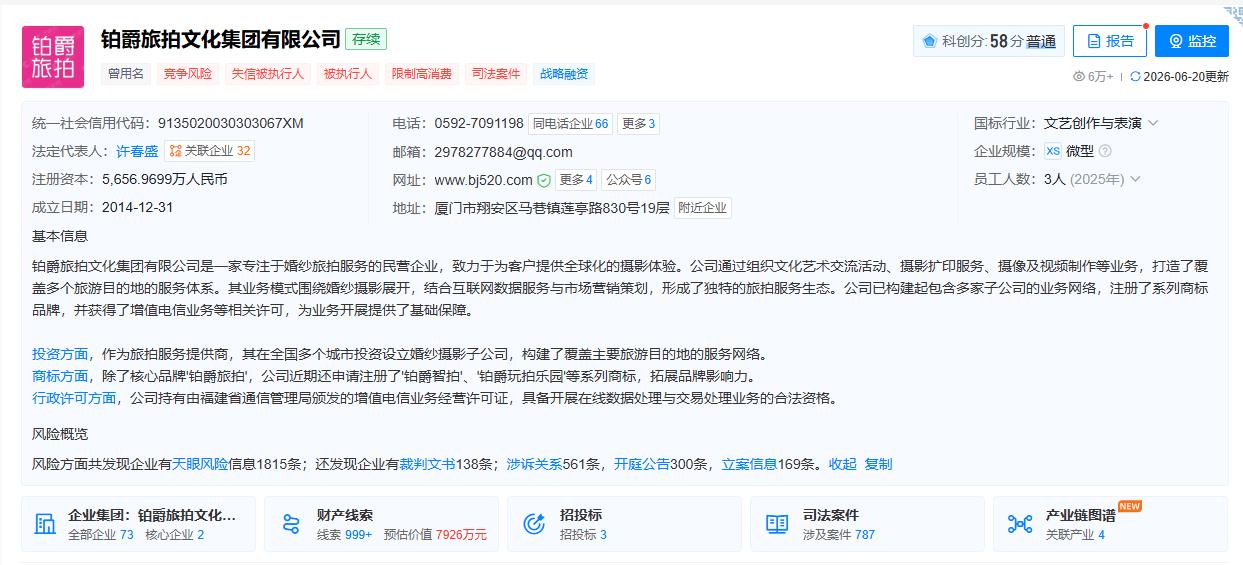The height and width of the screenshot is (565, 1243).
Task: Click 关联产业 4 count
Action: pyautogui.click(x=1075, y=535)
